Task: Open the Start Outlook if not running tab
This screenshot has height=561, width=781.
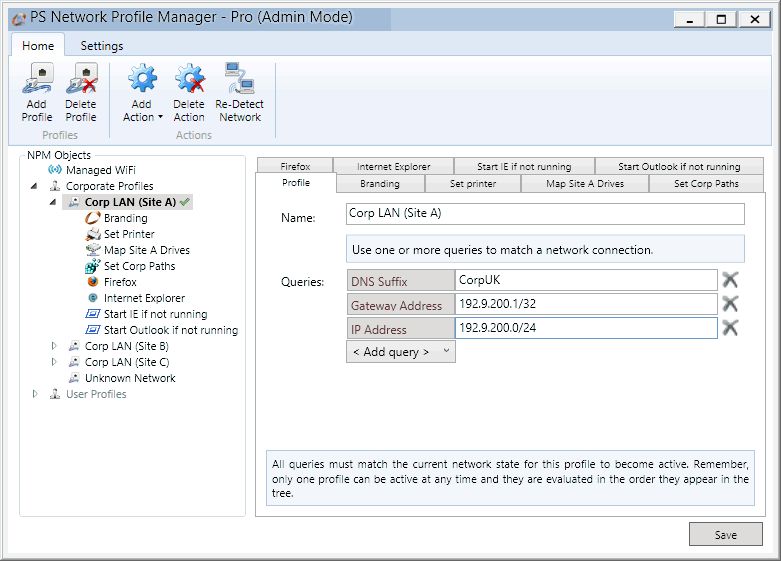Action: (679, 166)
